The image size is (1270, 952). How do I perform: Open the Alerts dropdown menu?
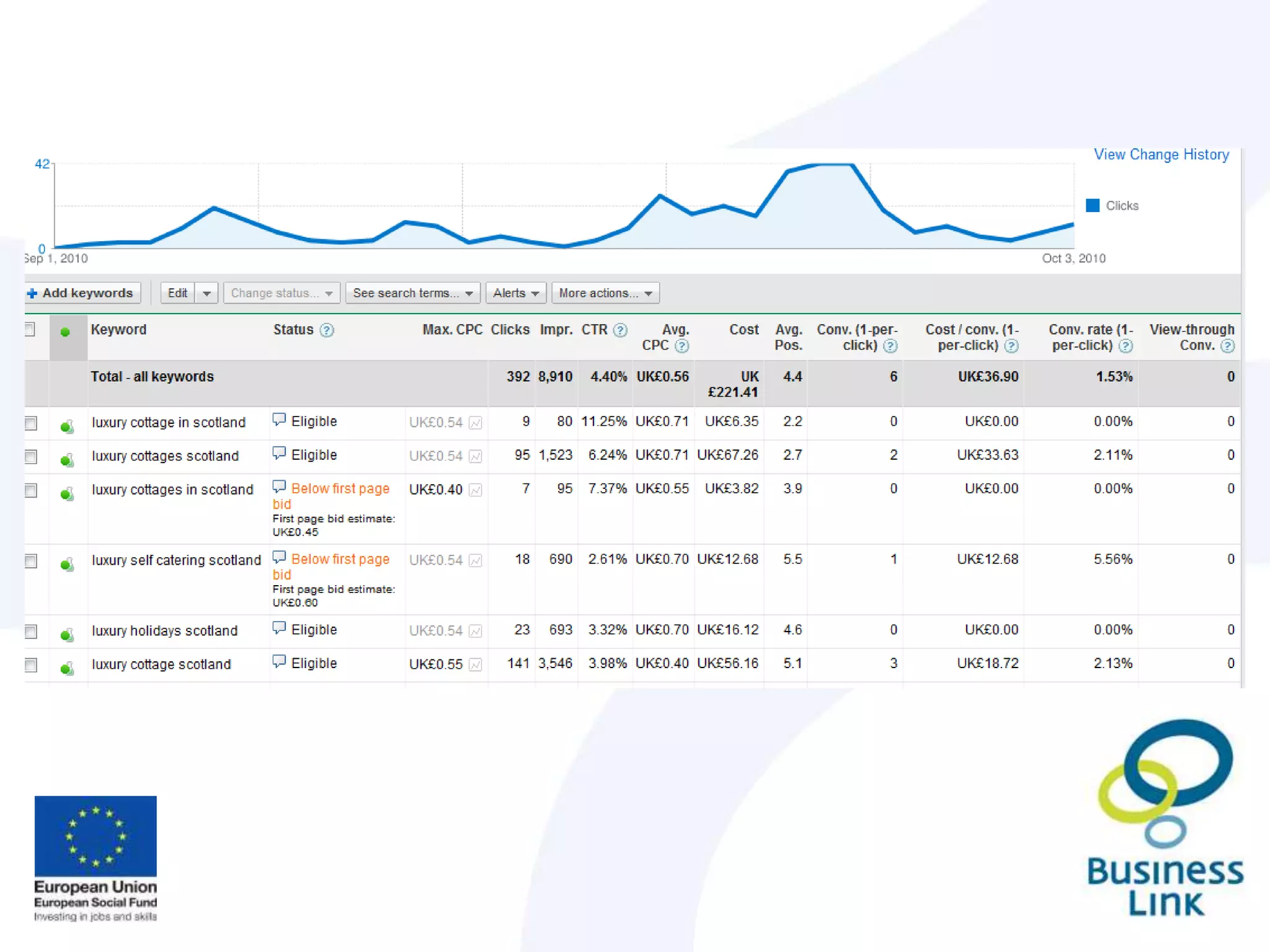[515, 293]
